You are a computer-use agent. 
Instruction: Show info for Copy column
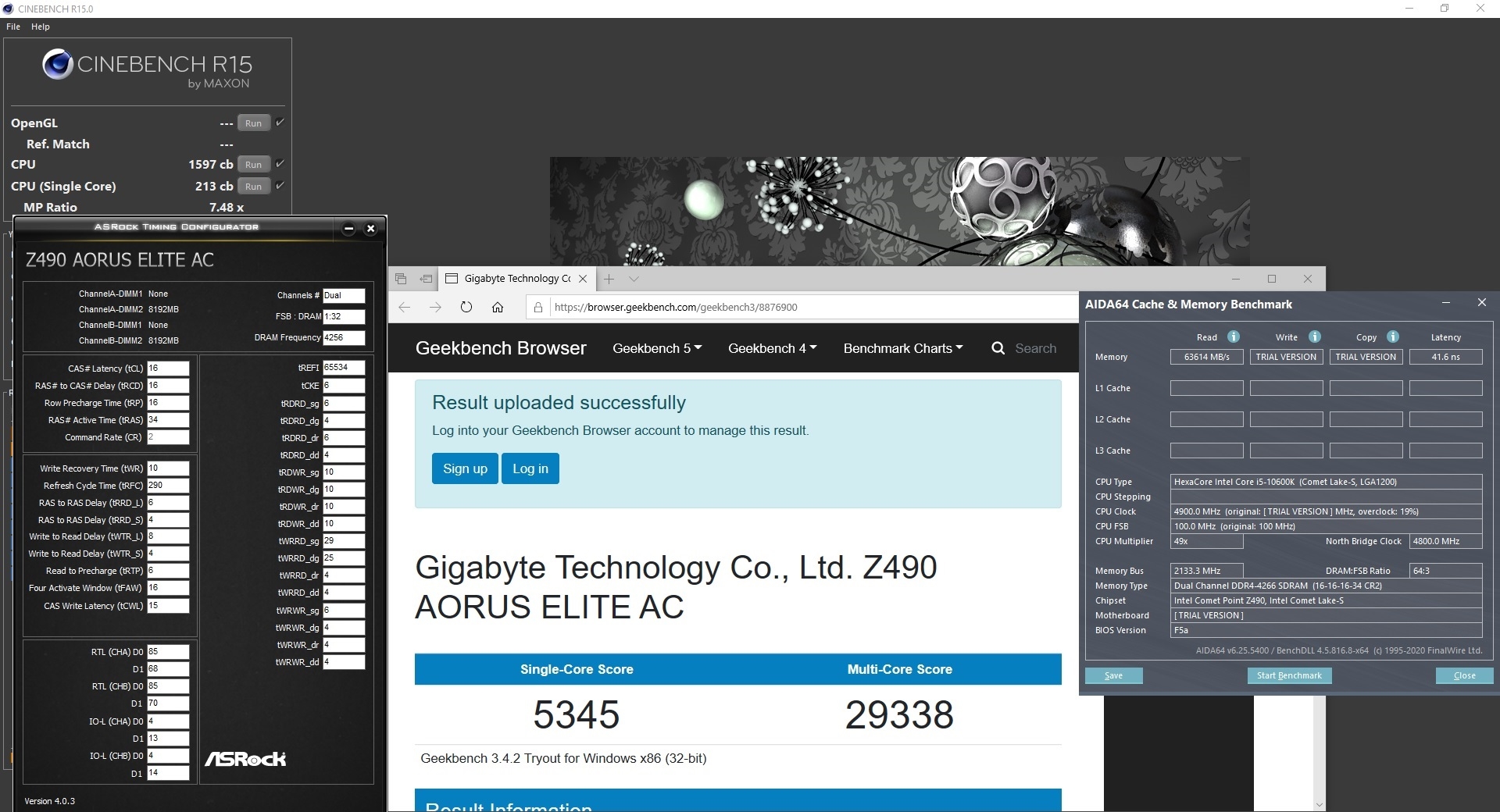click(x=1393, y=337)
